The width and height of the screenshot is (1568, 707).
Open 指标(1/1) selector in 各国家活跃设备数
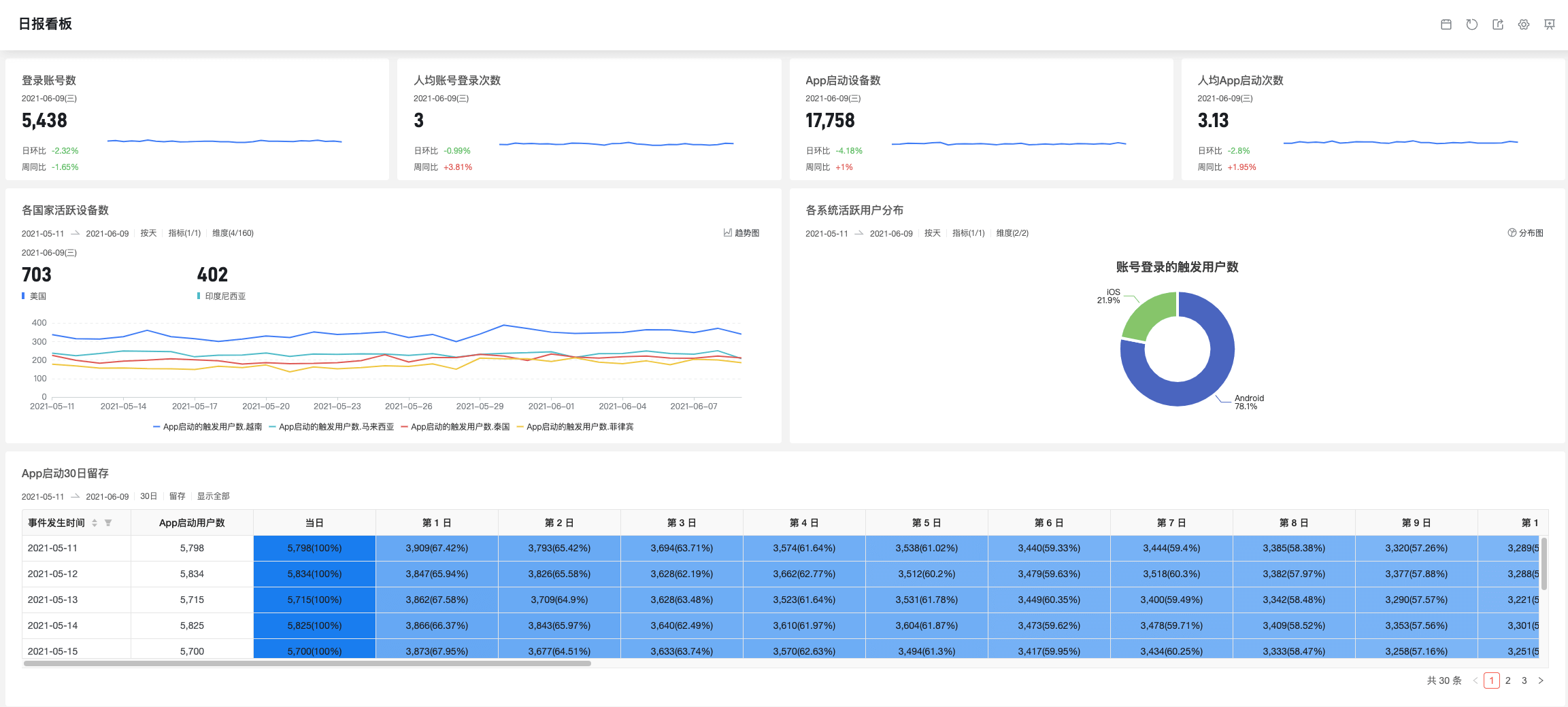184,233
